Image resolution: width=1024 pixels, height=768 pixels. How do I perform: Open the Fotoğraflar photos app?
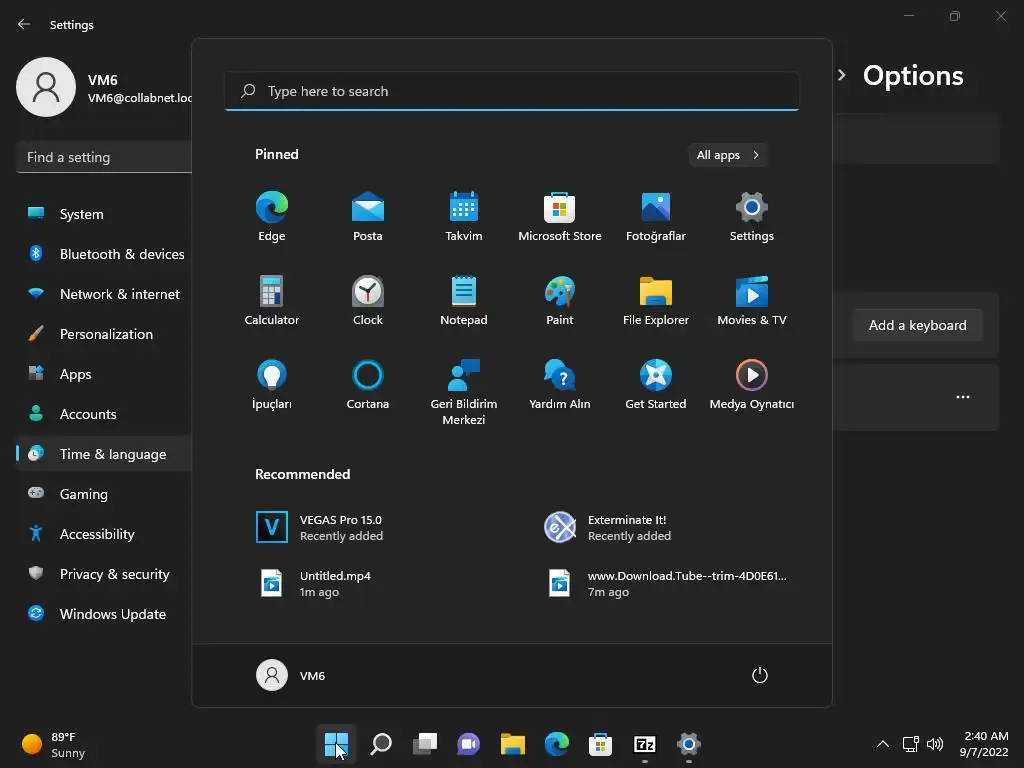click(x=656, y=217)
